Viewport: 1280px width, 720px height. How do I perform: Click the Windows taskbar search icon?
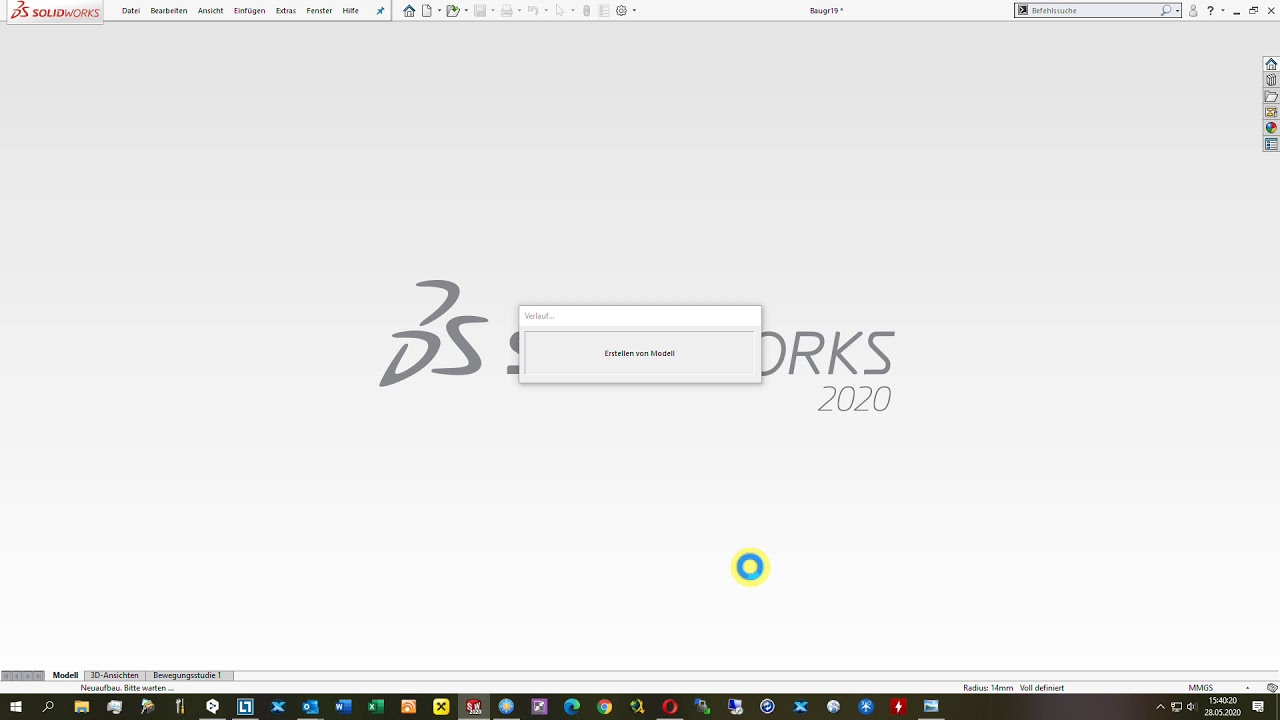pyautogui.click(x=48, y=707)
